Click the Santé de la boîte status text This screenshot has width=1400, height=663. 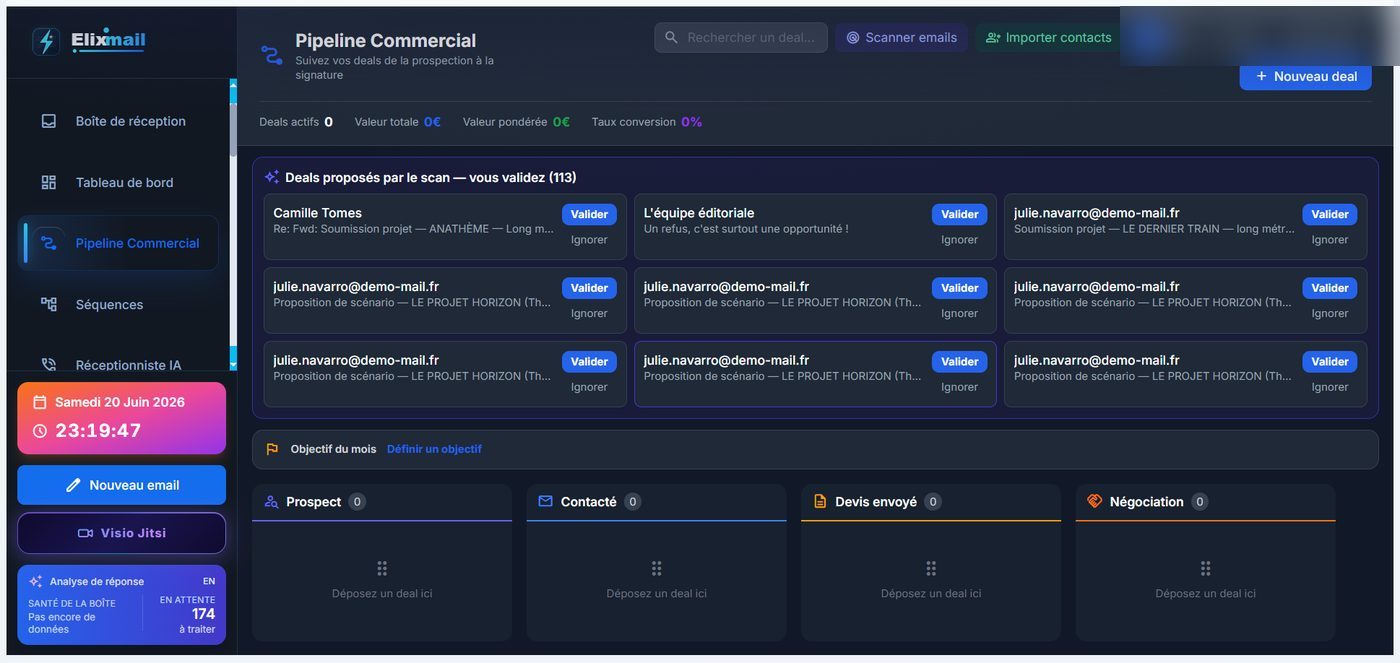[72, 616]
